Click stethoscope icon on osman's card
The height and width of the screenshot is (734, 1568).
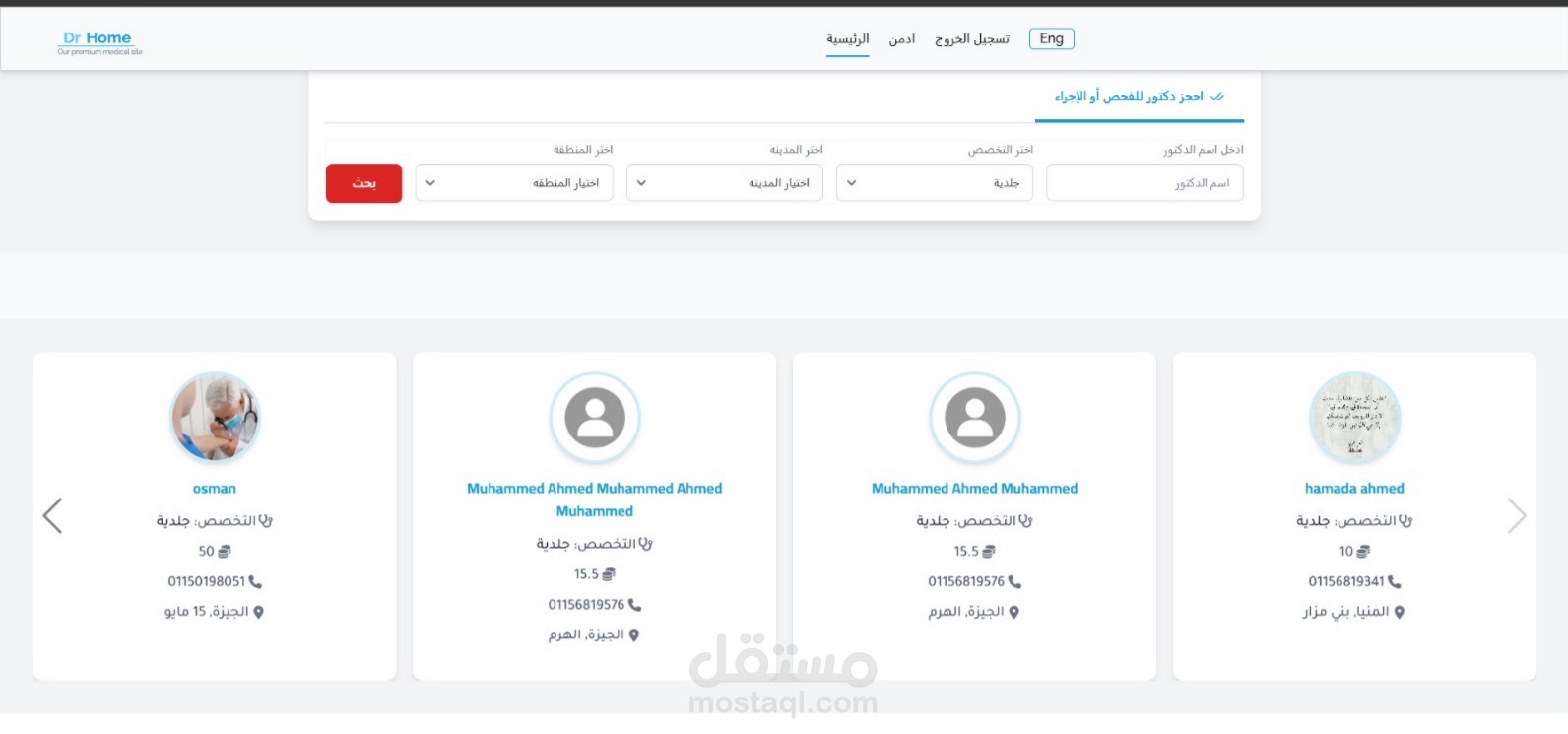[266, 520]
